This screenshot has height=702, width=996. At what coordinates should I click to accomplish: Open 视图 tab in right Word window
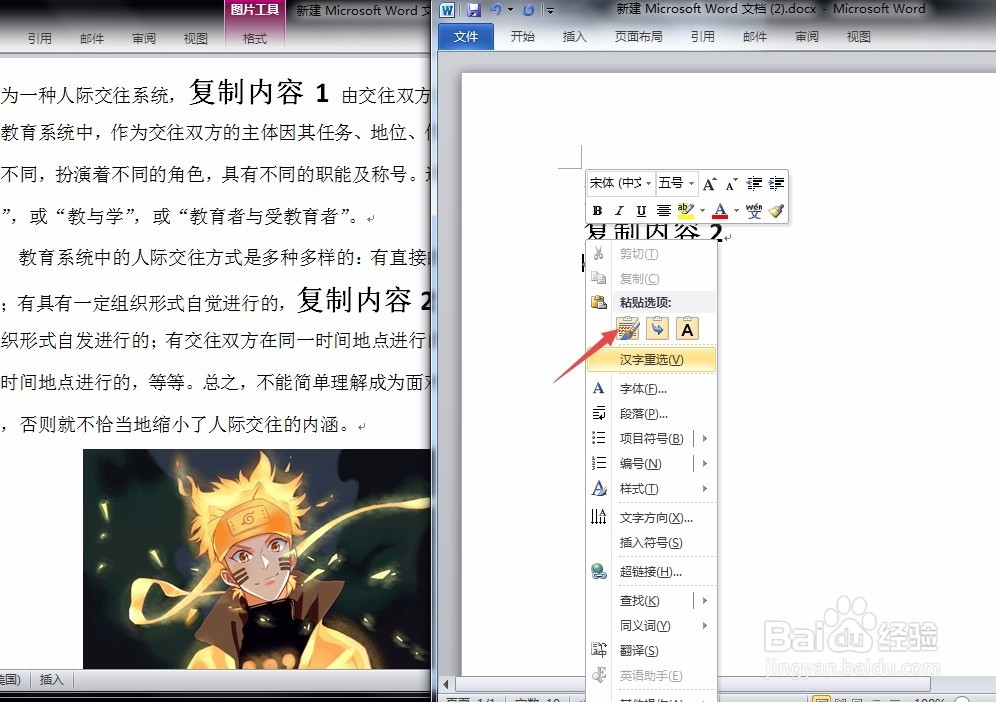coord(858,37)
